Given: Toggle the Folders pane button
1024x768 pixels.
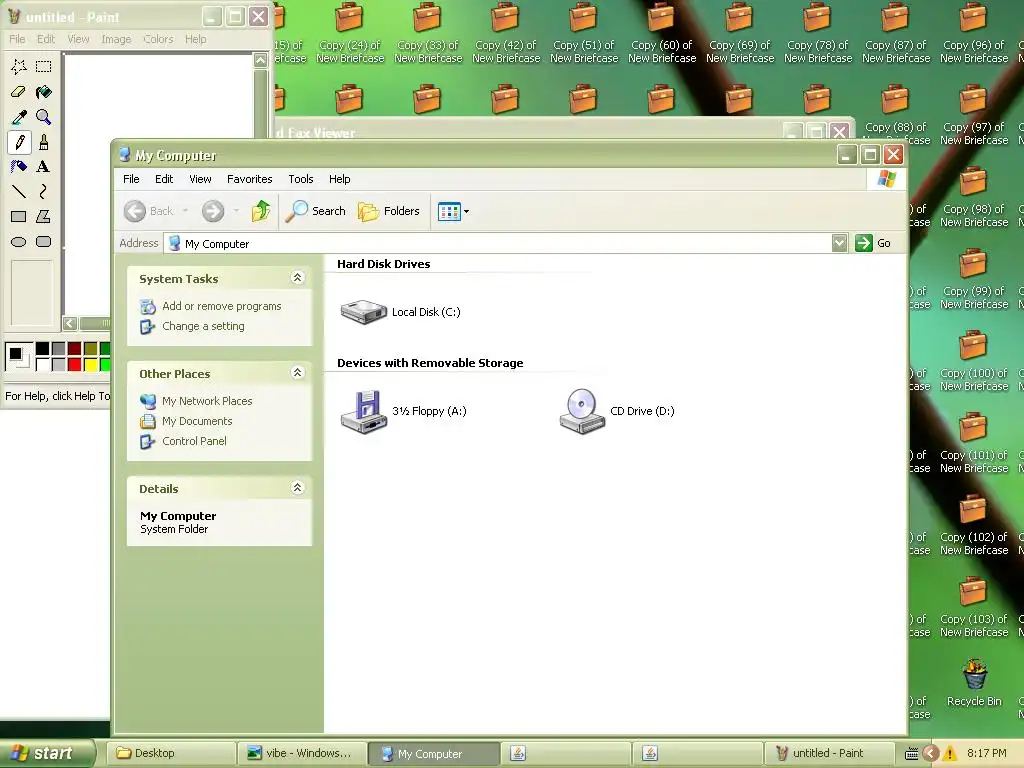Looking at the screenshot, I should pos(389,211).
